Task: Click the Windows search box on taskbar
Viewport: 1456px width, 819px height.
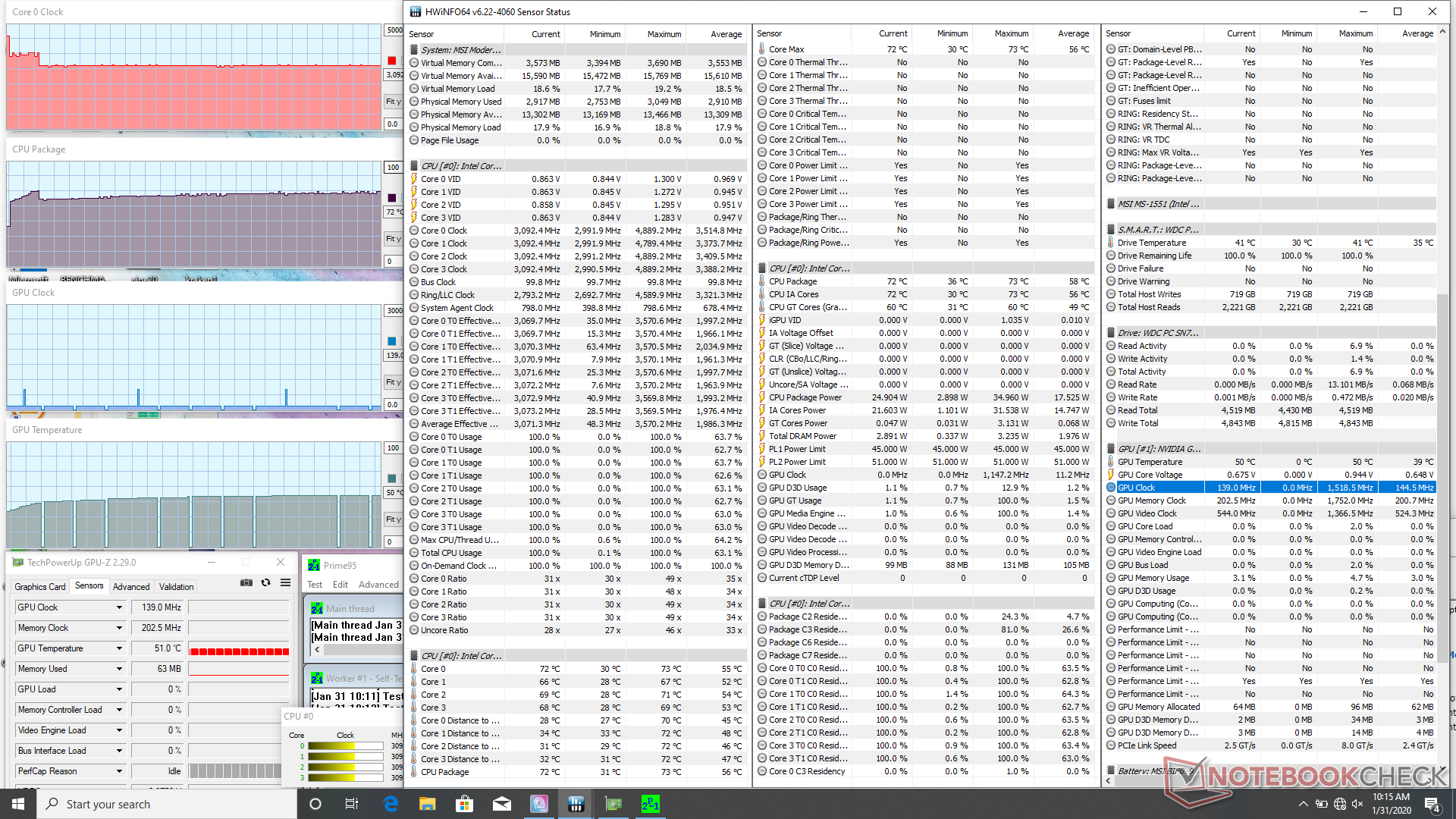Action: 167,804
